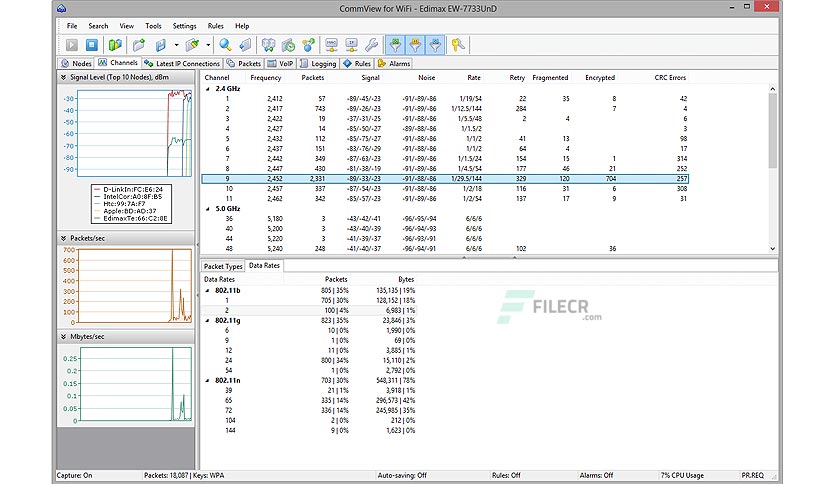This screenshot has height=484, width=836.
Task: Open the Search menu
Action: [98, 26]
